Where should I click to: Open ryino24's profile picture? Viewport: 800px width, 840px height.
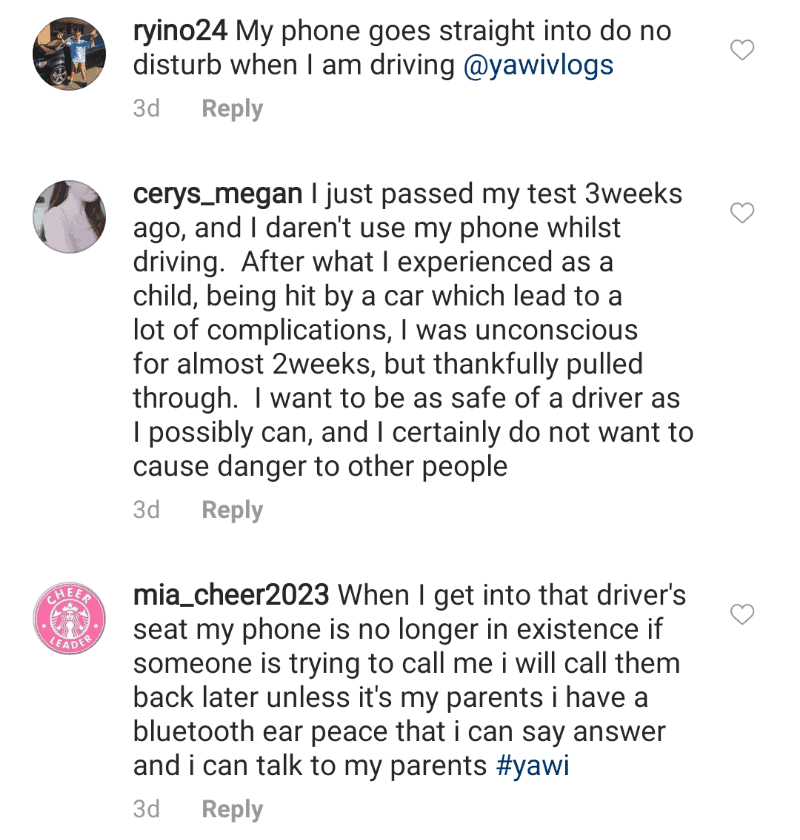(x=69, y=54)
